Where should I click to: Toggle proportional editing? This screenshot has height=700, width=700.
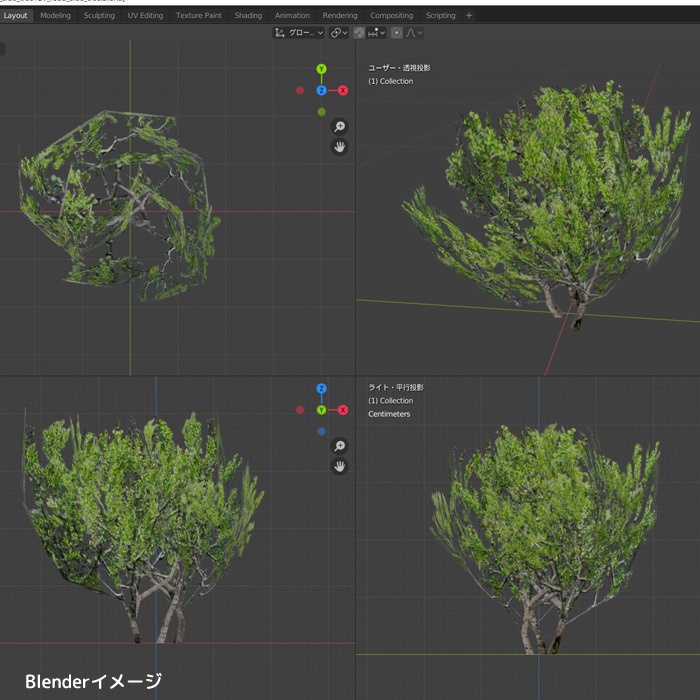[396, 33]
